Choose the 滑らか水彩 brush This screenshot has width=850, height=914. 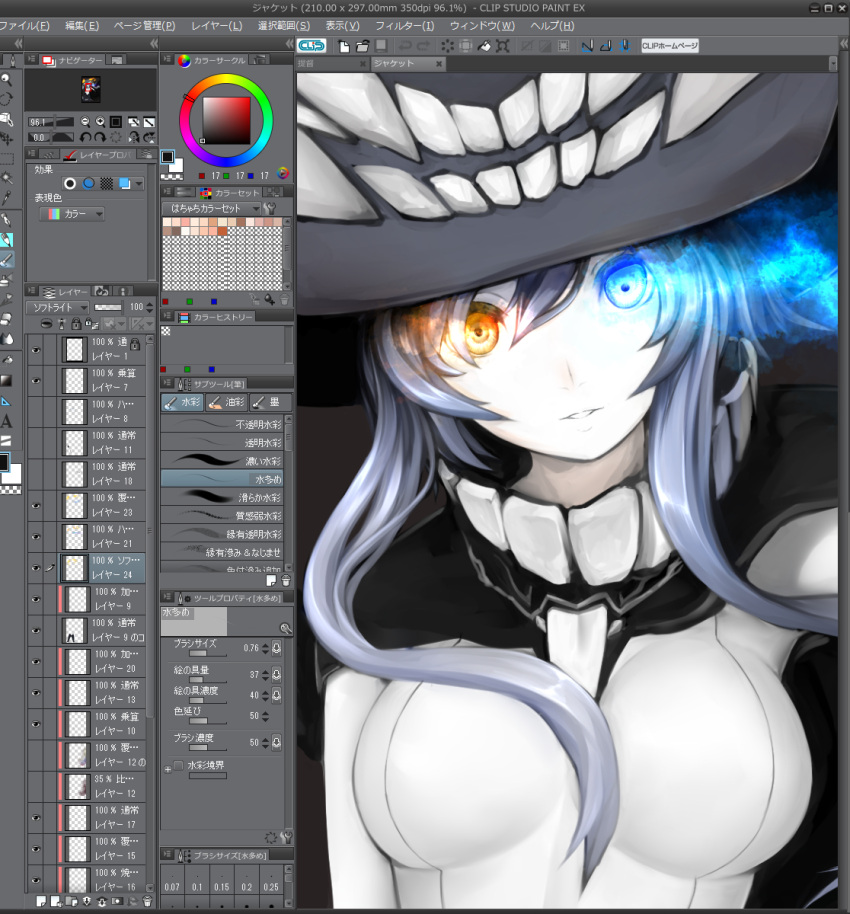222,497
